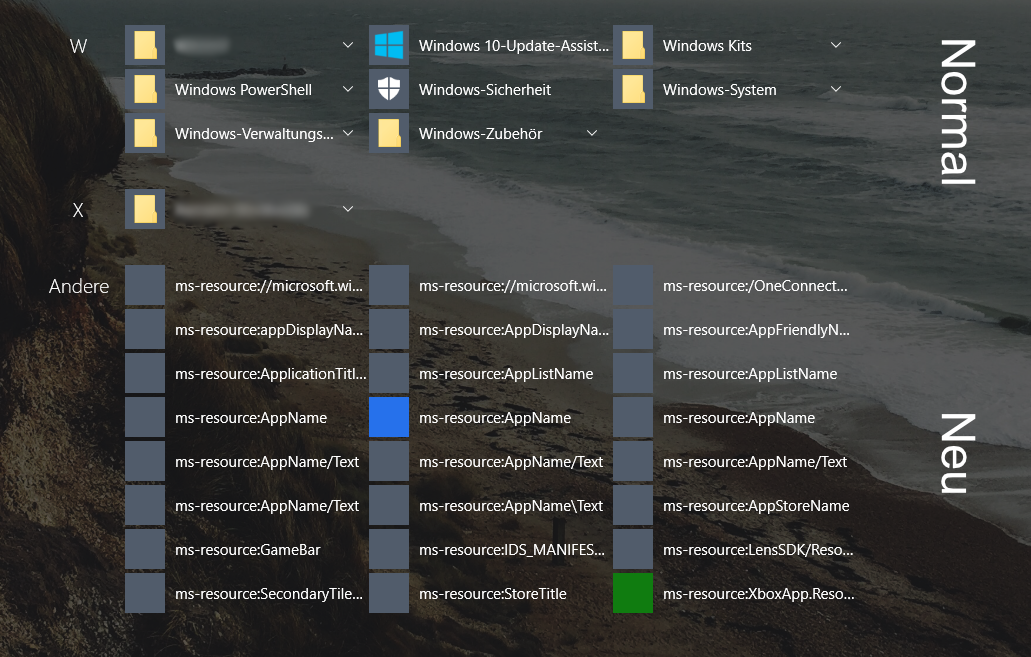Expand the Windows PowerShell folder chevron
The height and width of the screenshot is (657, 1031).
coord(348,89)
